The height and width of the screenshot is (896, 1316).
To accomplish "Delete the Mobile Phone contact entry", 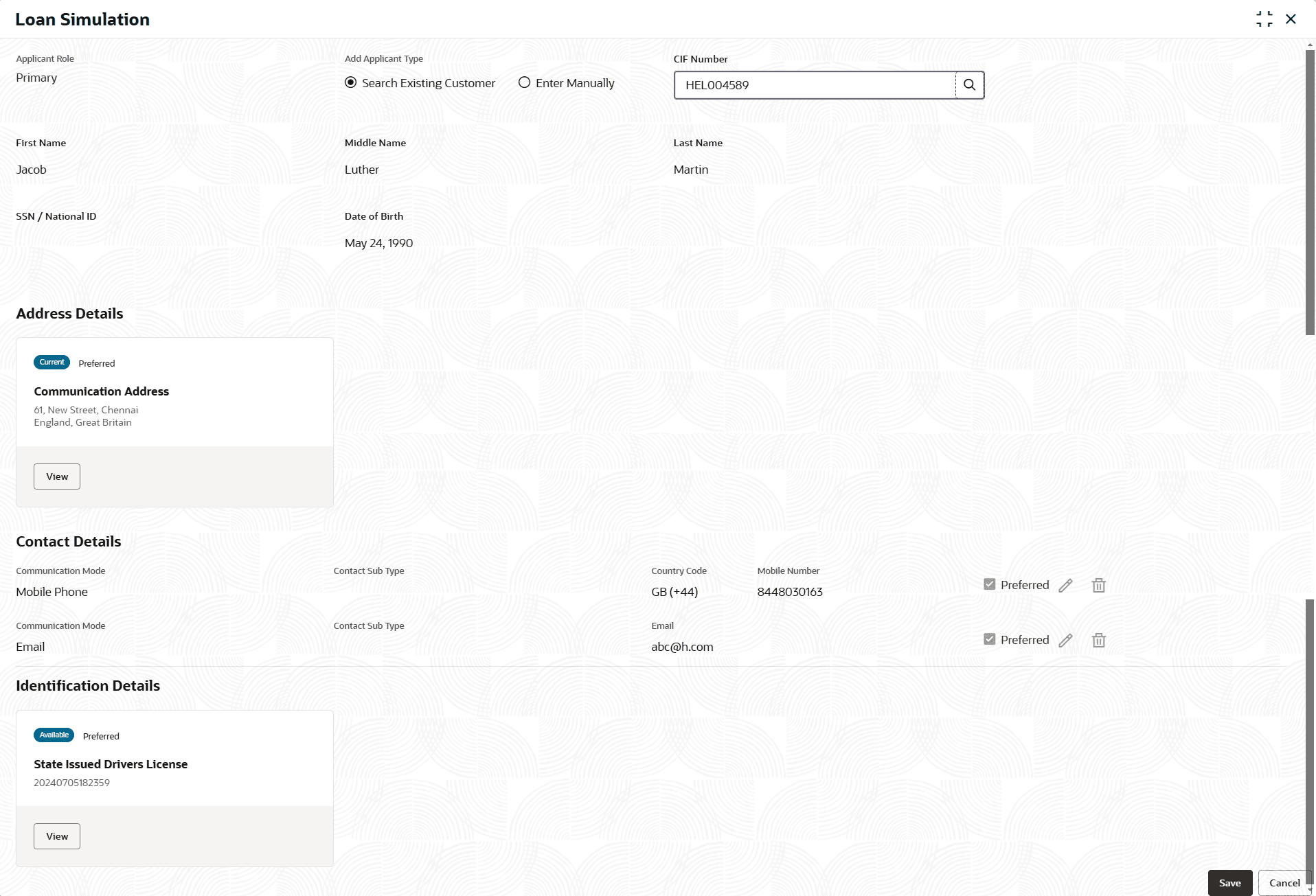I will [1099, 586].
